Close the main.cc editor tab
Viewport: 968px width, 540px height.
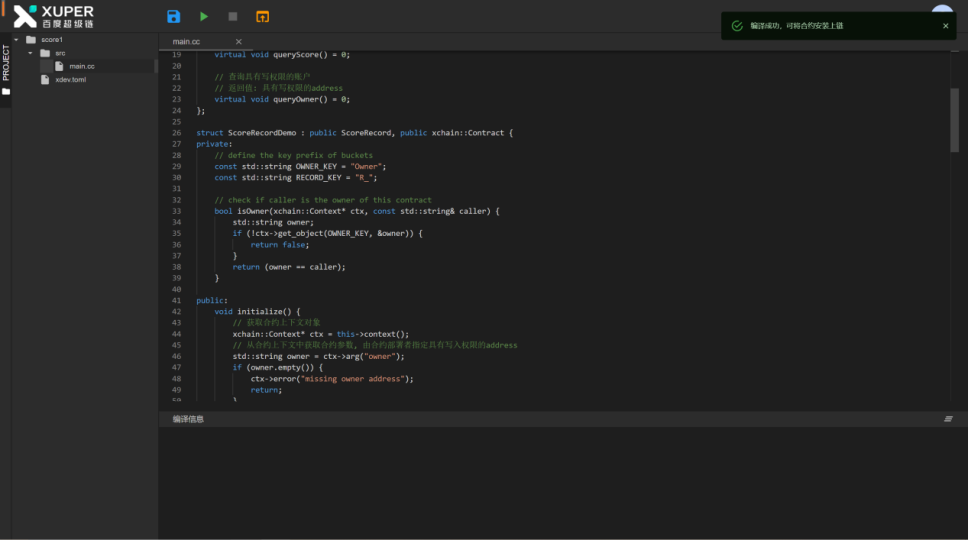pos(238,42)
